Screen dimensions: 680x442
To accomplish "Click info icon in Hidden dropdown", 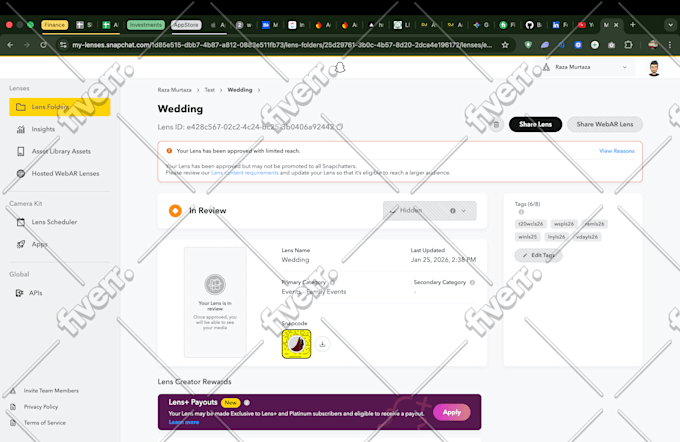I will (452, 211).
